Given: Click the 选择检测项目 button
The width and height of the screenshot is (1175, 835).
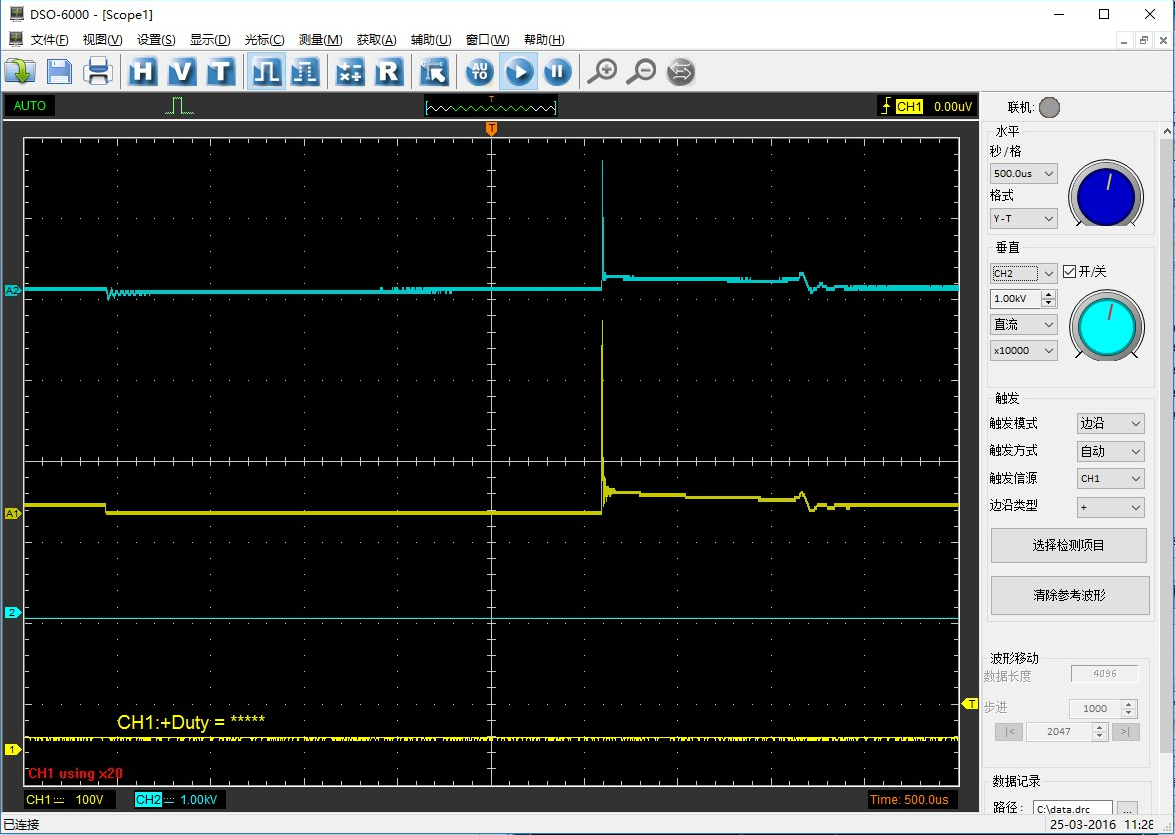Looking at the screenshot, I should [x=1069, y=546].
